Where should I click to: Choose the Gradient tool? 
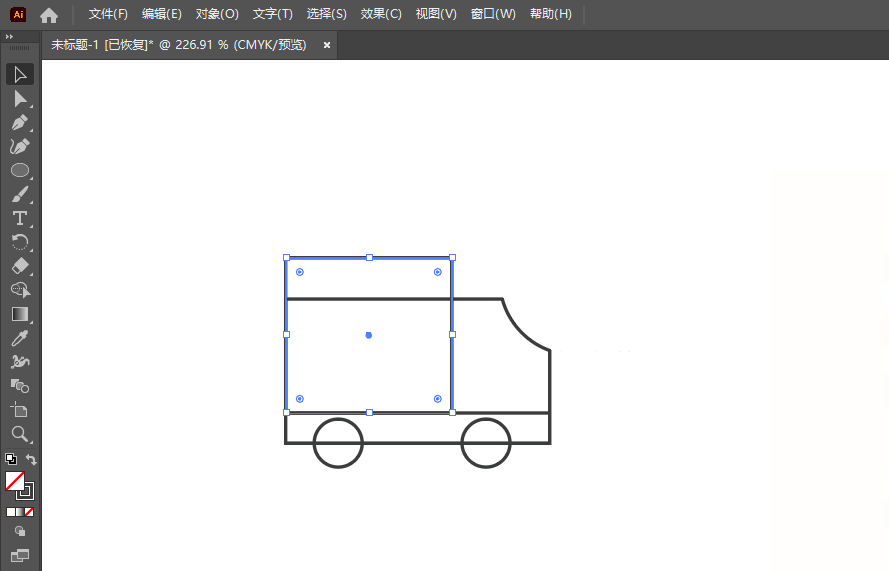20,314
